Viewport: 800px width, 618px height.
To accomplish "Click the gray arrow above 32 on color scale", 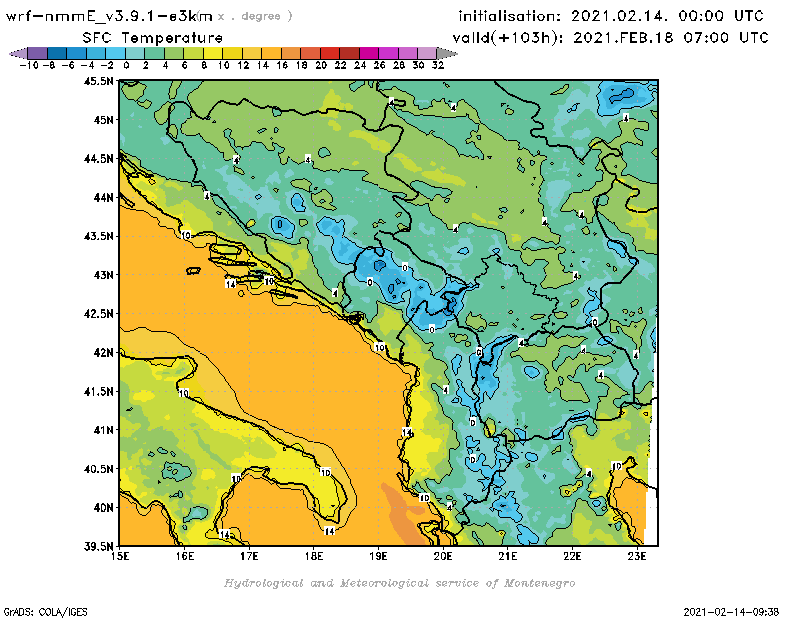I will (447, 53).
